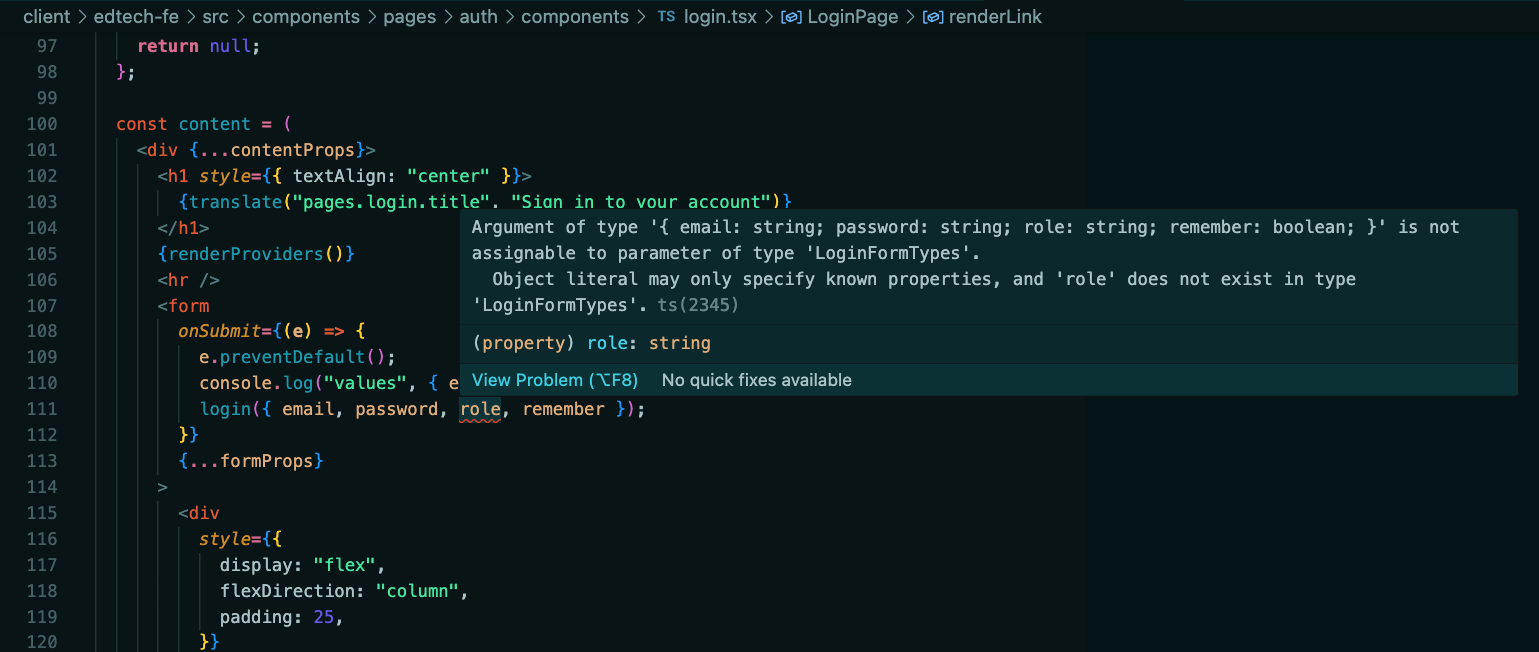Select the pages breadcrumb segment
The image size is (1539, 652).
point(409,17)
